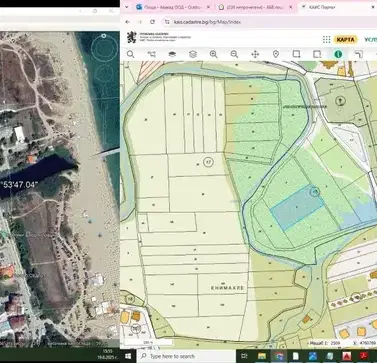Click the yellow КАРТА button
Image resolution: width=377 pixels, height=363 pixels.
click(x=345, y=40)
